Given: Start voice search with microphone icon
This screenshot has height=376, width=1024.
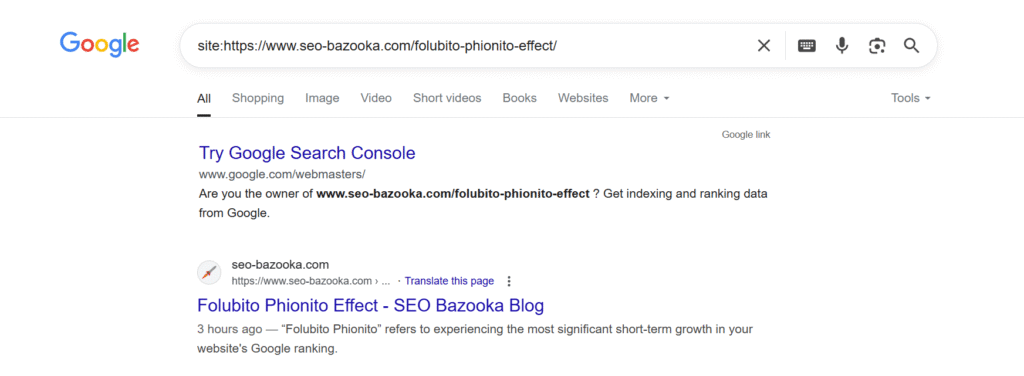Looking at the screenshot, I should click(842, 46).
